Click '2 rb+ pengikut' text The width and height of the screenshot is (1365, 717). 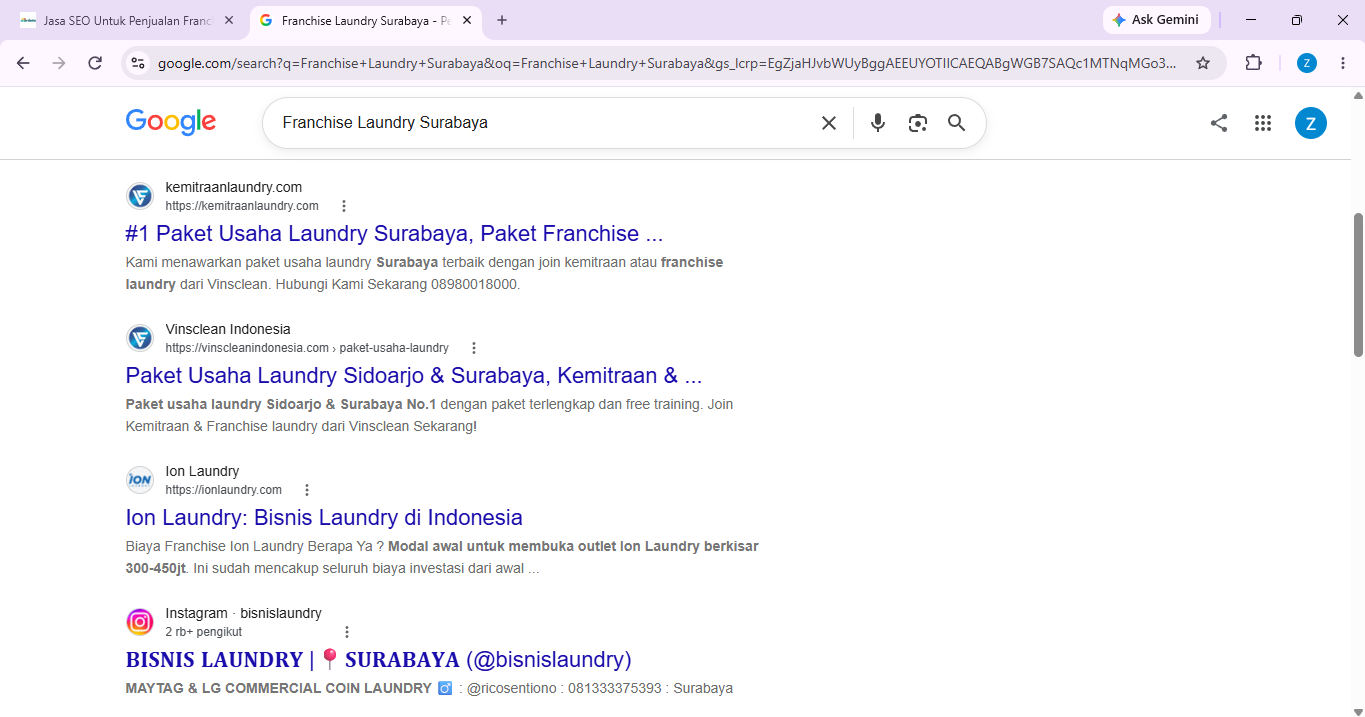point(204,632)
